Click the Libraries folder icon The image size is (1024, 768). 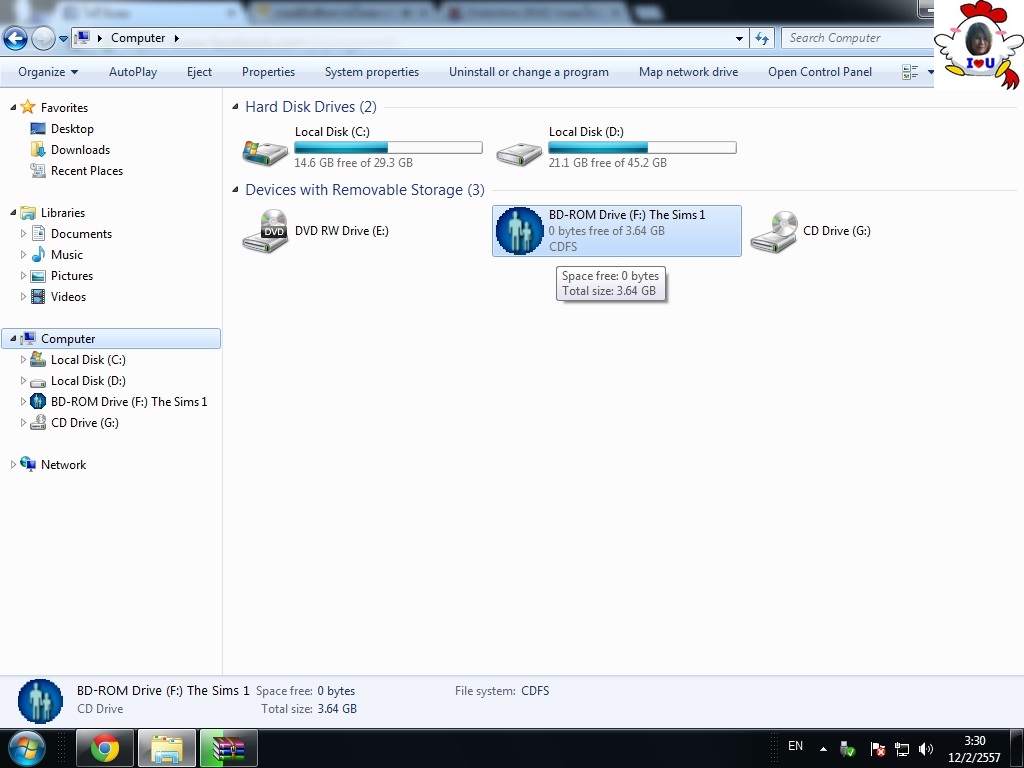[27, 212]
